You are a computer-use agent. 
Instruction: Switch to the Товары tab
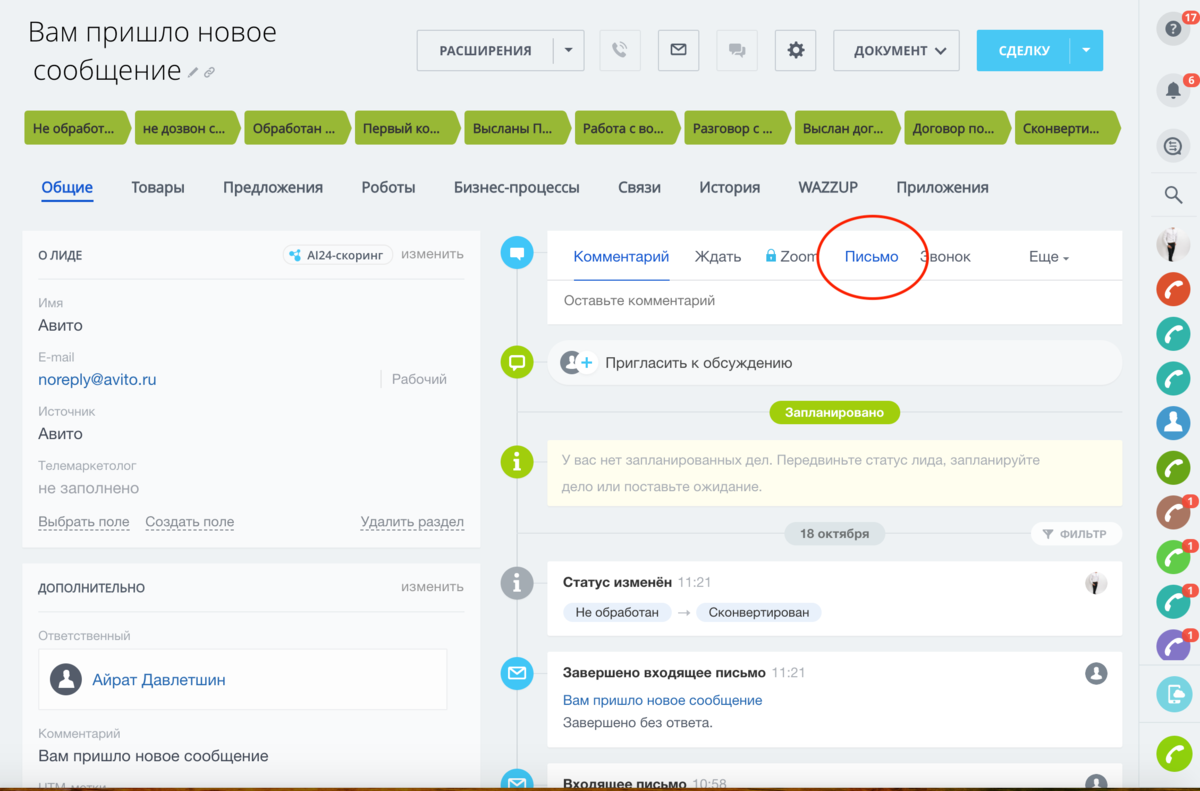(158, 187)
